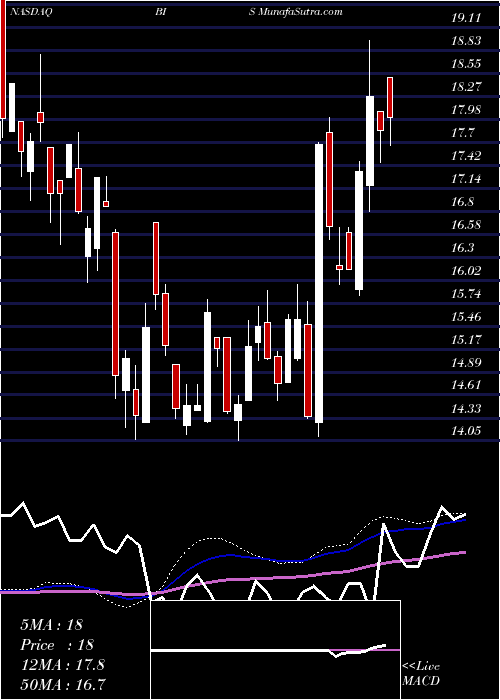The image size is (500, 700).
Task: Click the 50MA : 16.7 indicator text
Action: click(62, 686)
